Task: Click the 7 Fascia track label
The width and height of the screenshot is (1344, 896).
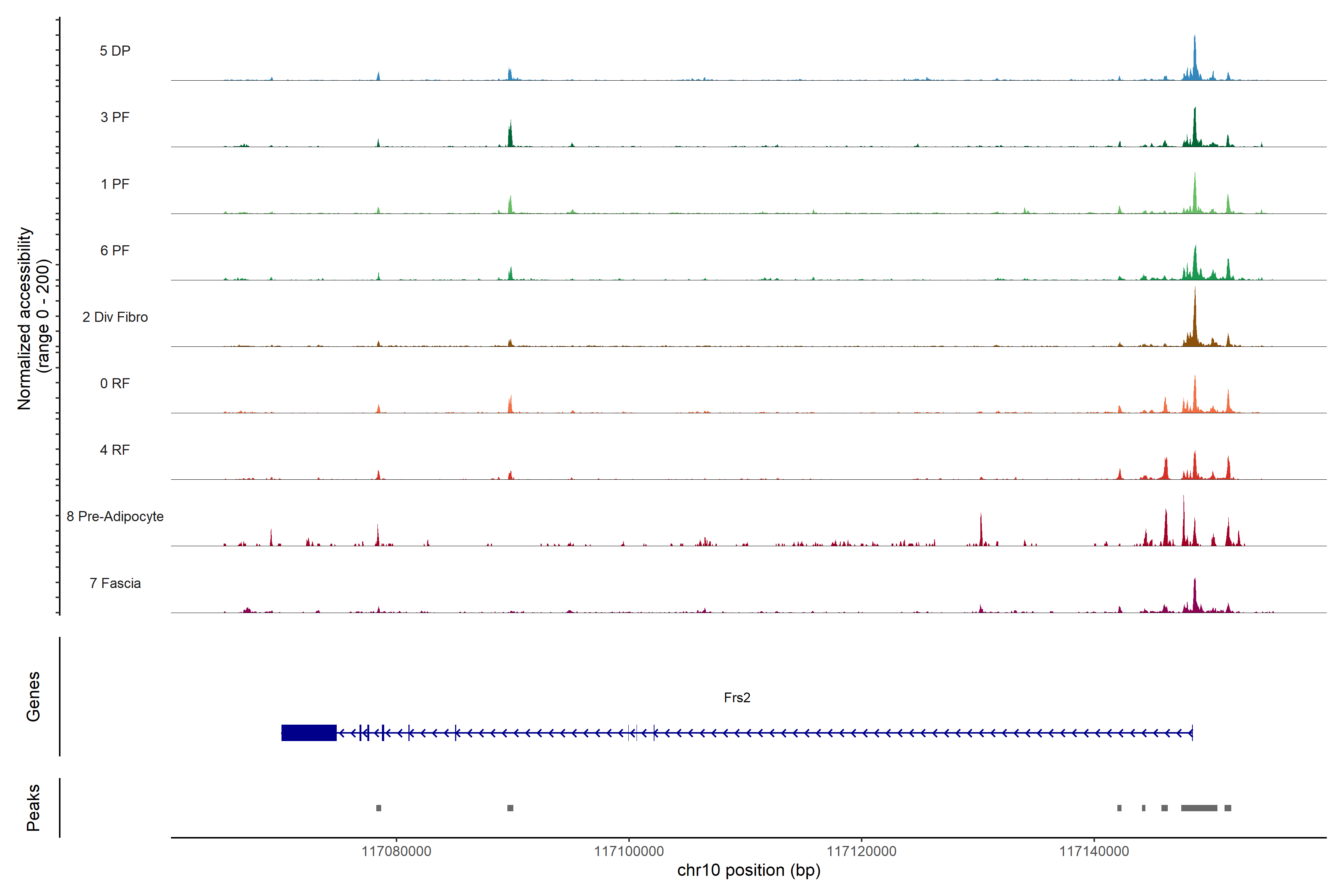Action: [x=115, y=583]
